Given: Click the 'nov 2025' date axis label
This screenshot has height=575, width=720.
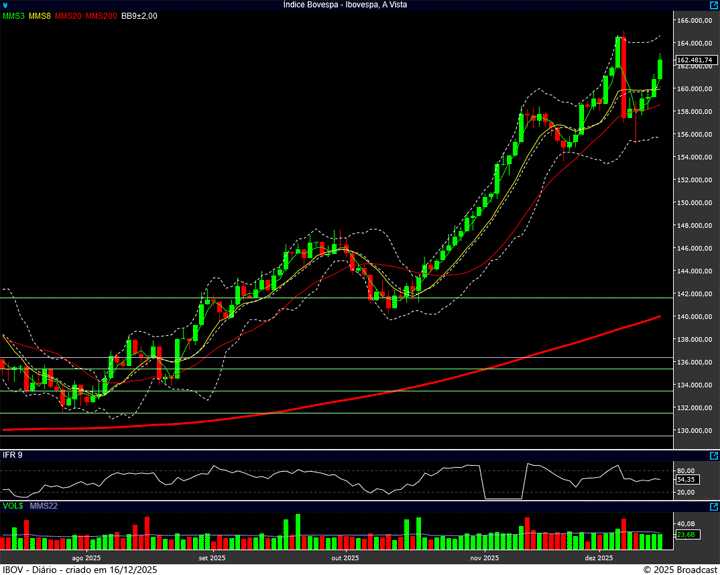Looking at the screenshot, I should pos(484,558).
